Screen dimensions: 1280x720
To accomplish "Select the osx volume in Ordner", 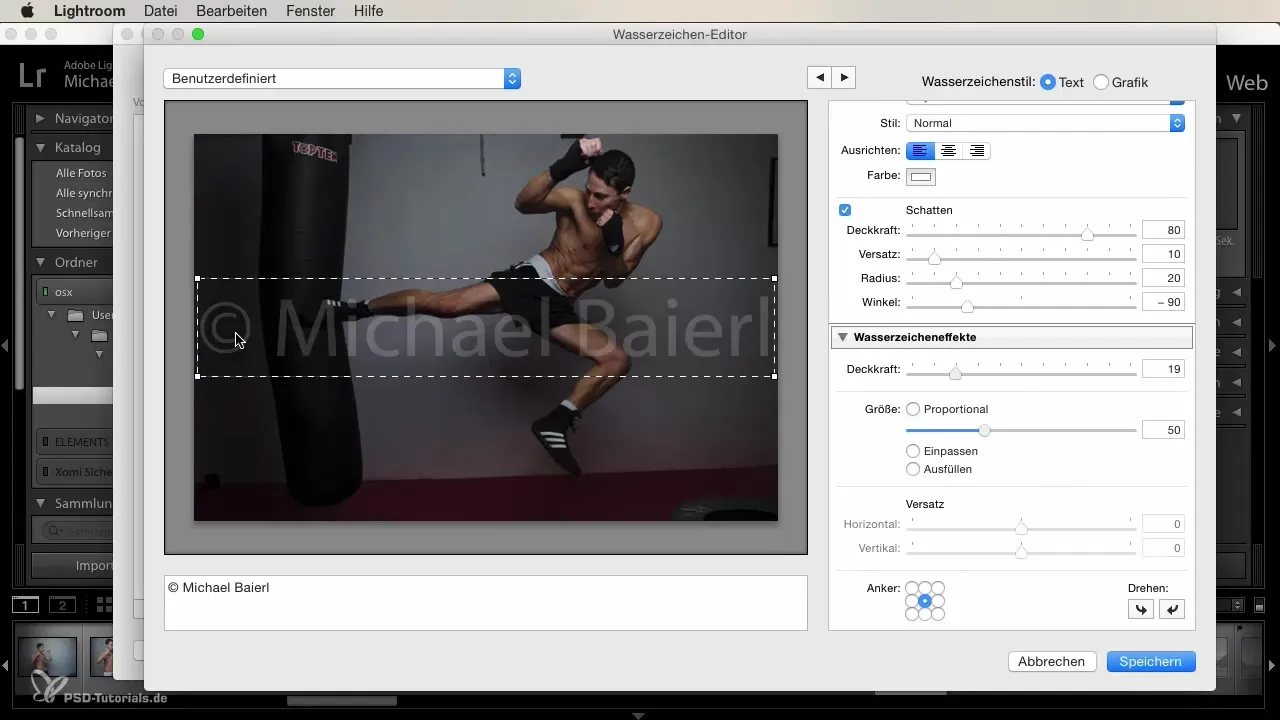I will click(x=72, y=292).
